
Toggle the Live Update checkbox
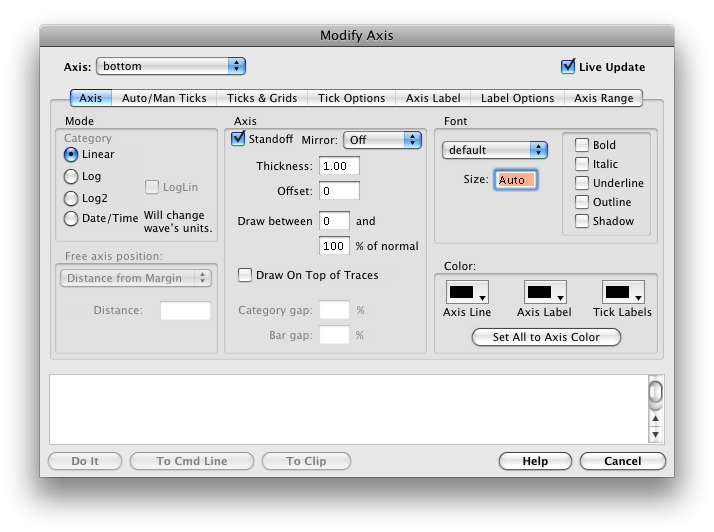point(568,66)
